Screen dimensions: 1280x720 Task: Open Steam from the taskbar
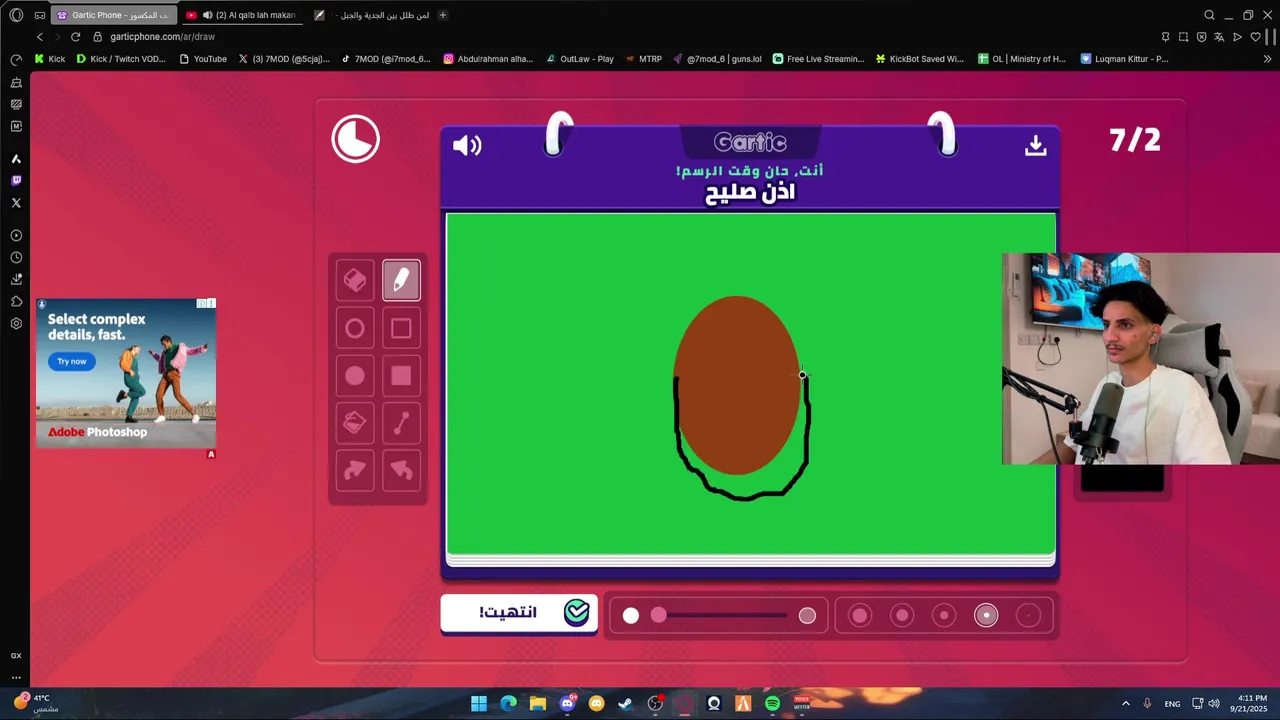(x=626, y=703)
